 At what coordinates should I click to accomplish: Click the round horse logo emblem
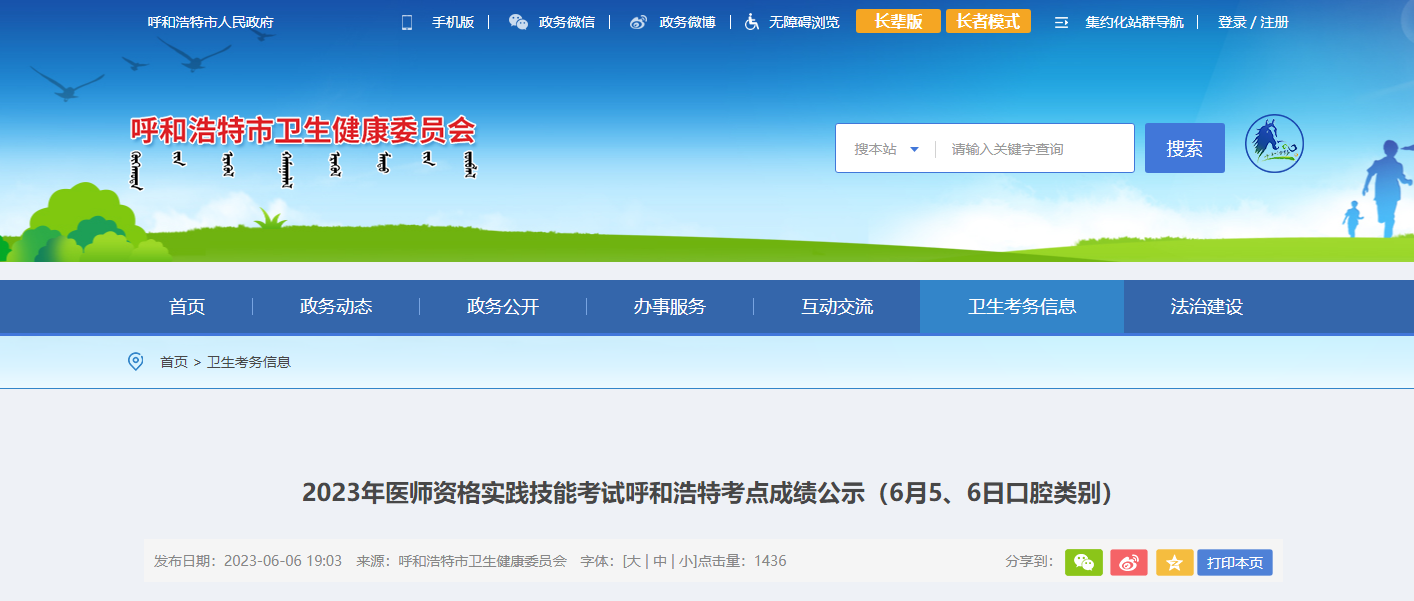point(1274,144)
